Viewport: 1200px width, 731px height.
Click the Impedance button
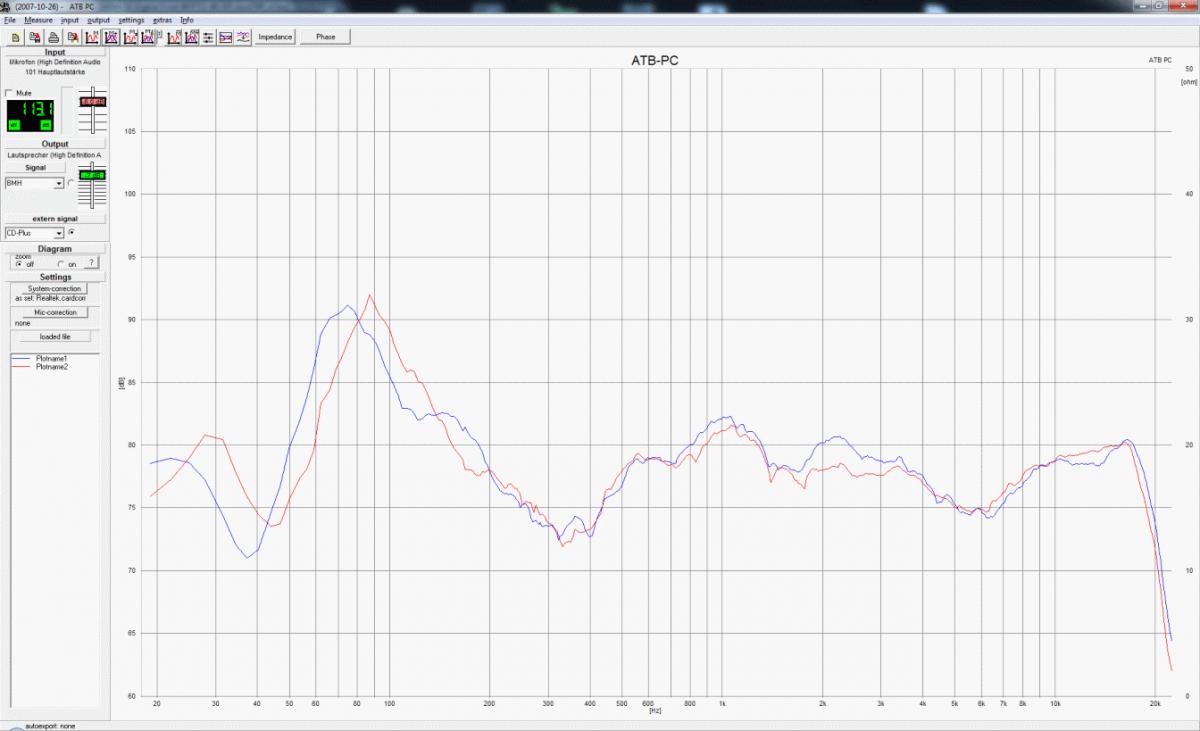point(275,37)
